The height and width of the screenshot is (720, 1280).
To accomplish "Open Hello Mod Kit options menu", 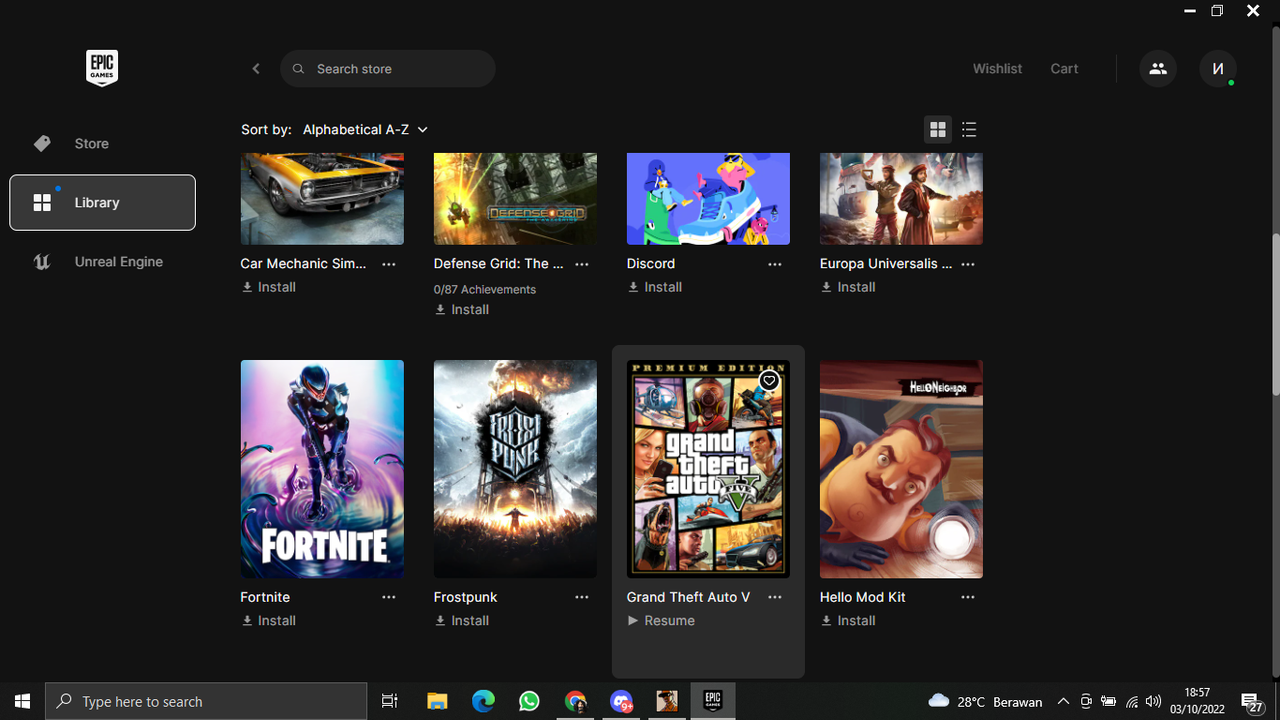I will (968, 597).
